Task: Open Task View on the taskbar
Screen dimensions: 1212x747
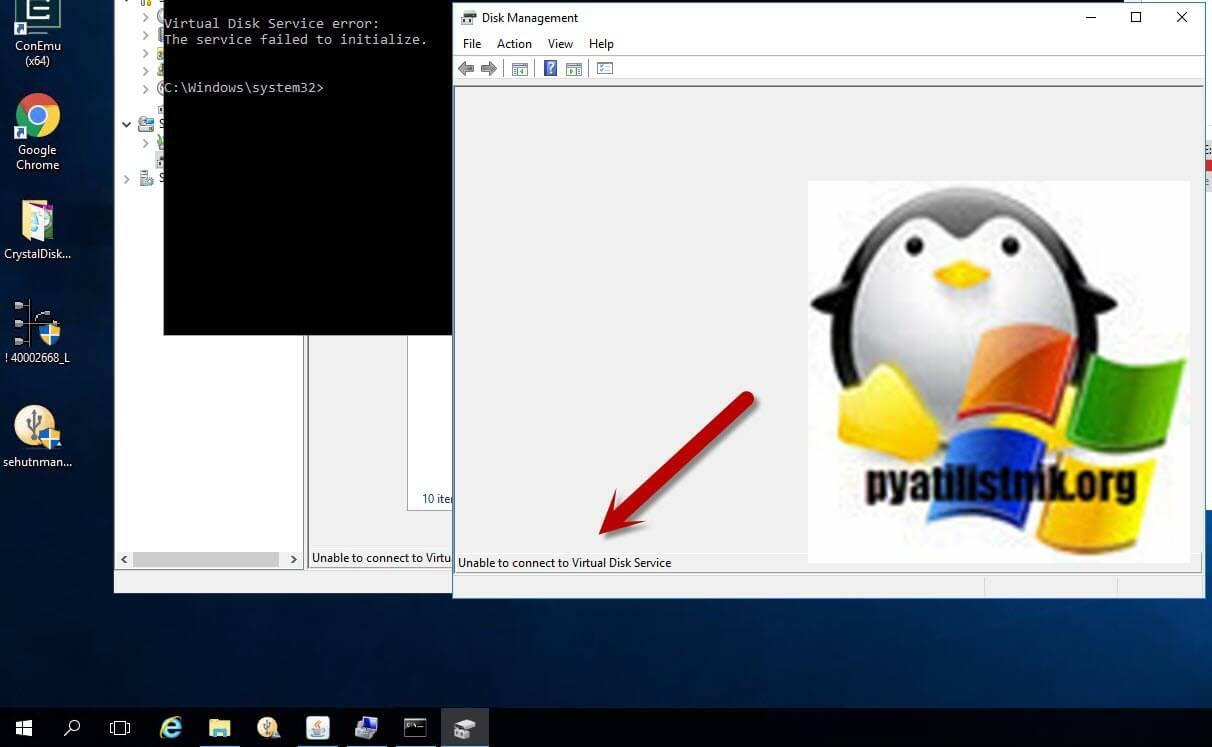Action: pos(120,727)
